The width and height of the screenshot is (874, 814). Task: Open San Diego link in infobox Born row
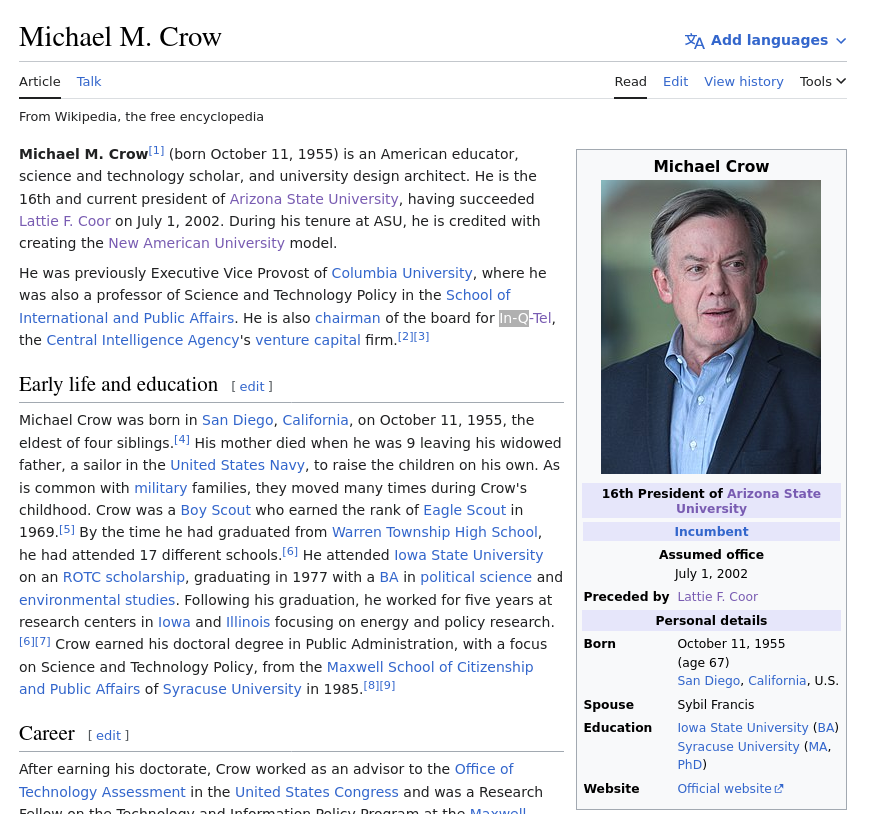pos(708,681)
